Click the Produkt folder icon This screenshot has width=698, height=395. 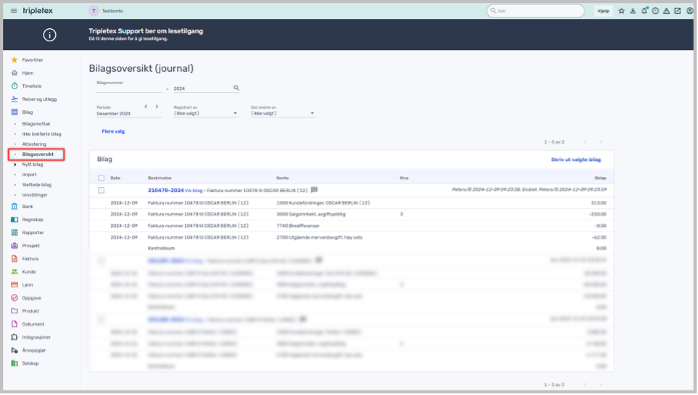(14, 311)
